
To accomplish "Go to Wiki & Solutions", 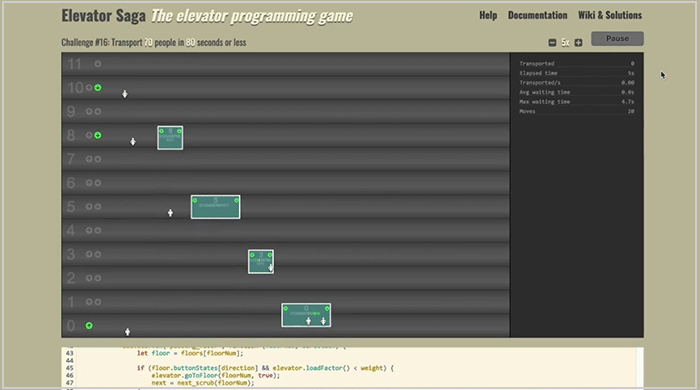I will point(610,15).
